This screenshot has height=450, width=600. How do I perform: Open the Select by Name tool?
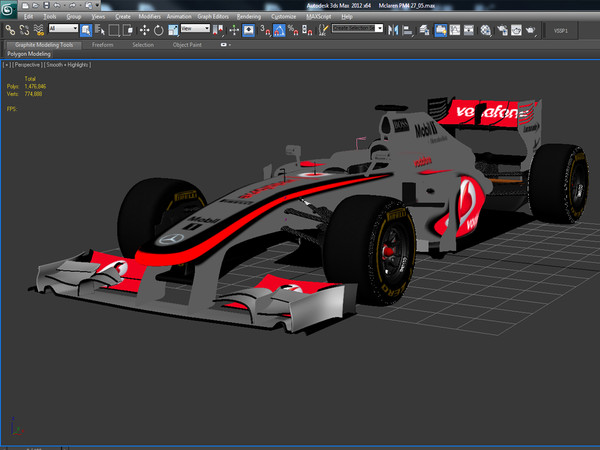[100, 30]
